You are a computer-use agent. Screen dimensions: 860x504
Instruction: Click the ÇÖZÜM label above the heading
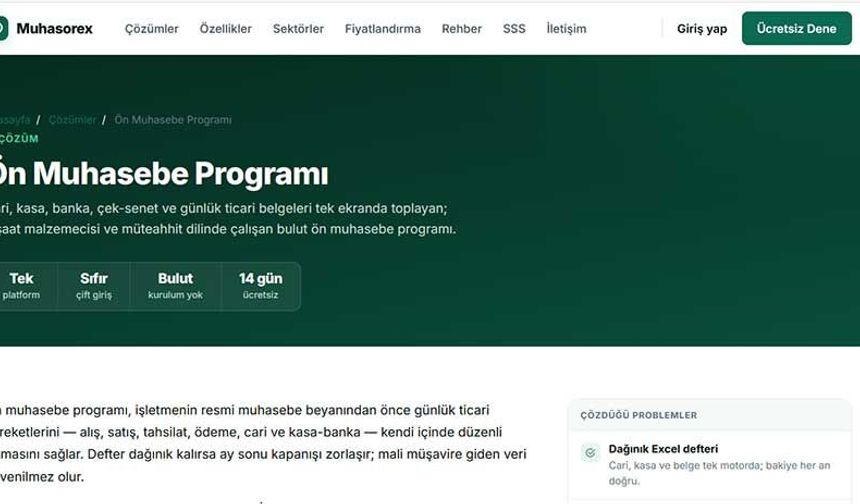[x=19, y=139]
